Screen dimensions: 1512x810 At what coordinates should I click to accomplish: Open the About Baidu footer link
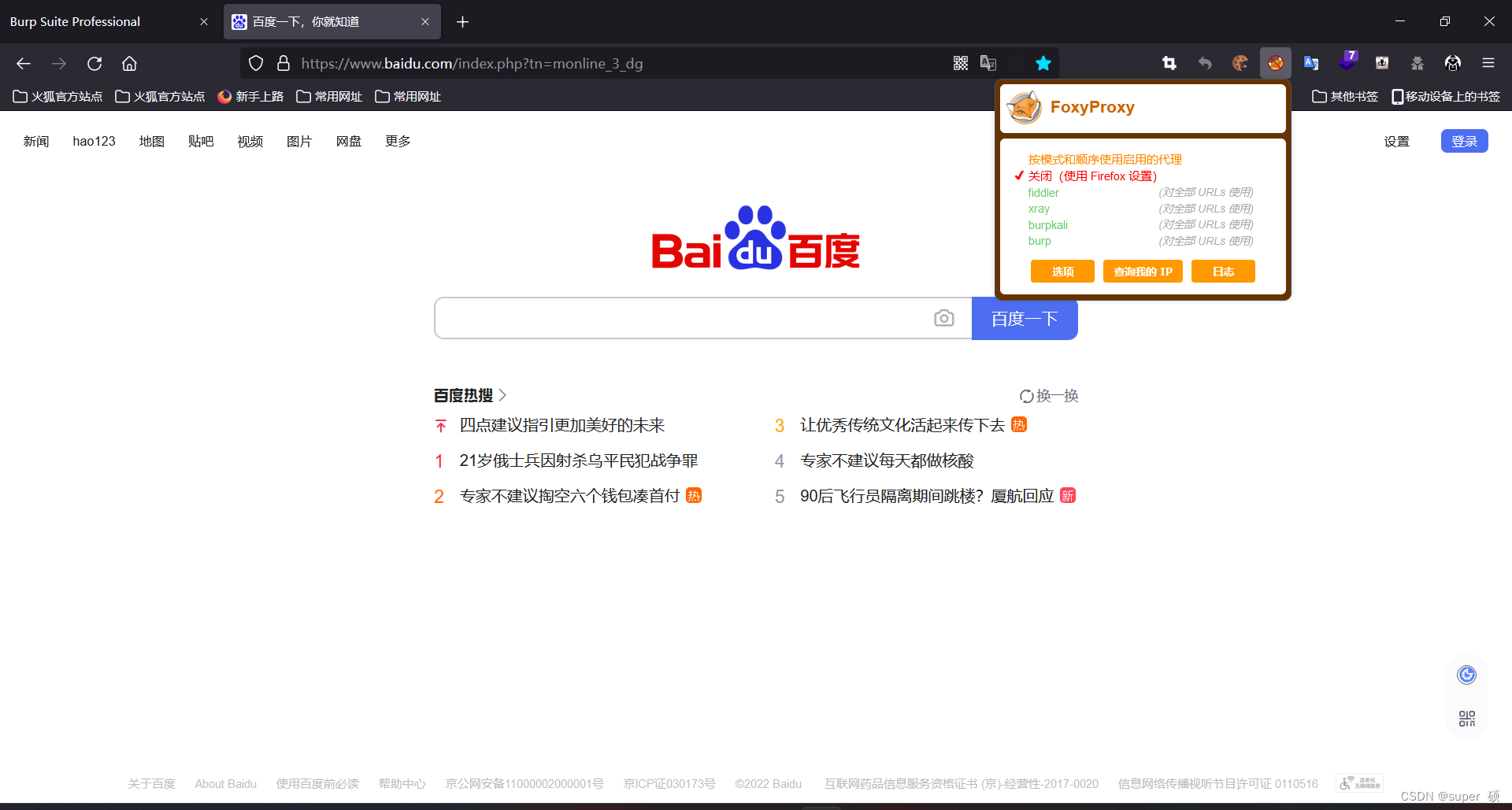point(226,784)
